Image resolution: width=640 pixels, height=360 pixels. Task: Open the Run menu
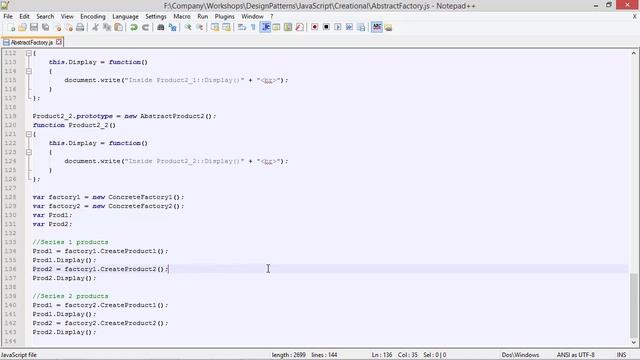click(202, 16)
